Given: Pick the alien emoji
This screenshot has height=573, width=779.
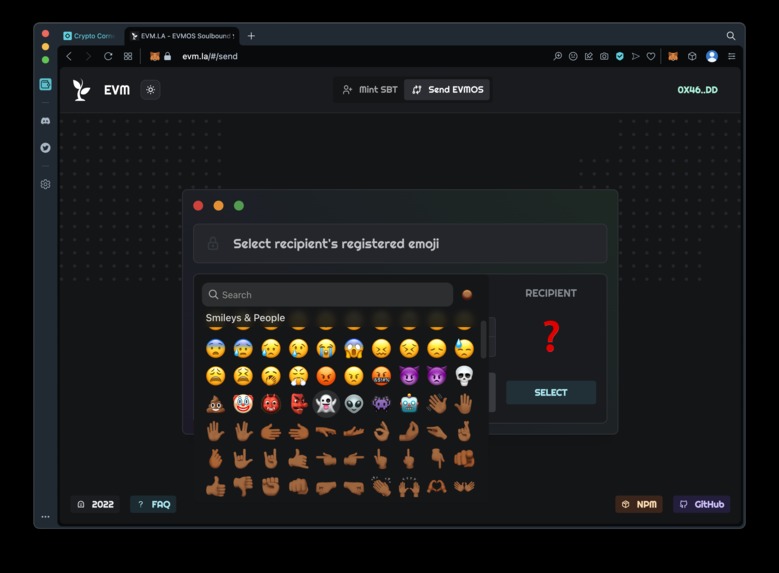Looking at the screenshot, I should [x=354, y=404].
